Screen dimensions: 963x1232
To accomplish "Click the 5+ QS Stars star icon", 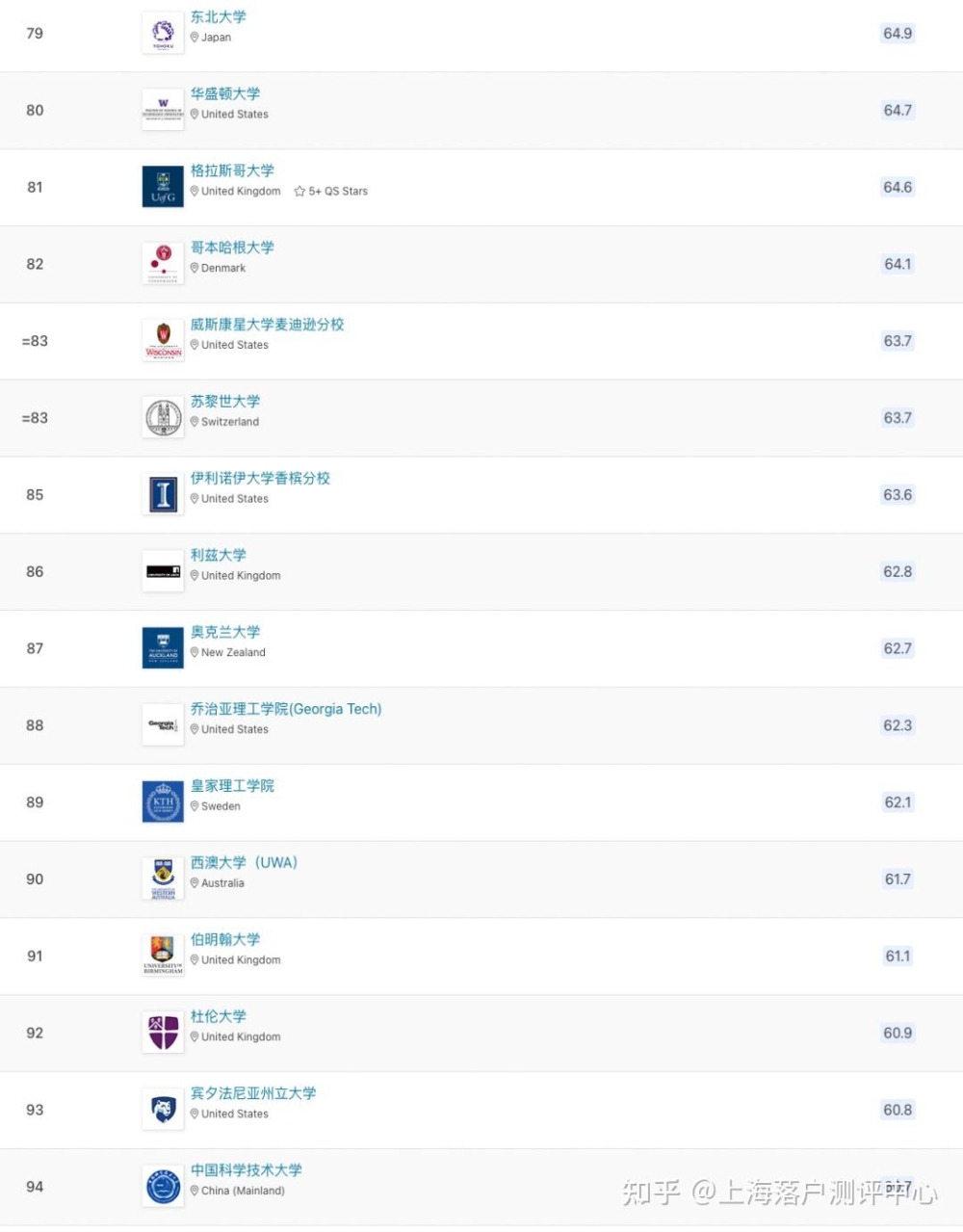I will pos(299,192).
